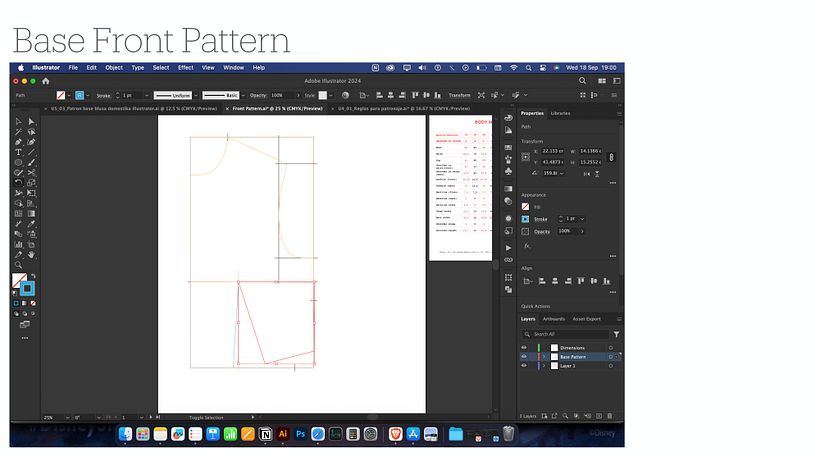Click the search icon at top right

[x=583, y=81]
